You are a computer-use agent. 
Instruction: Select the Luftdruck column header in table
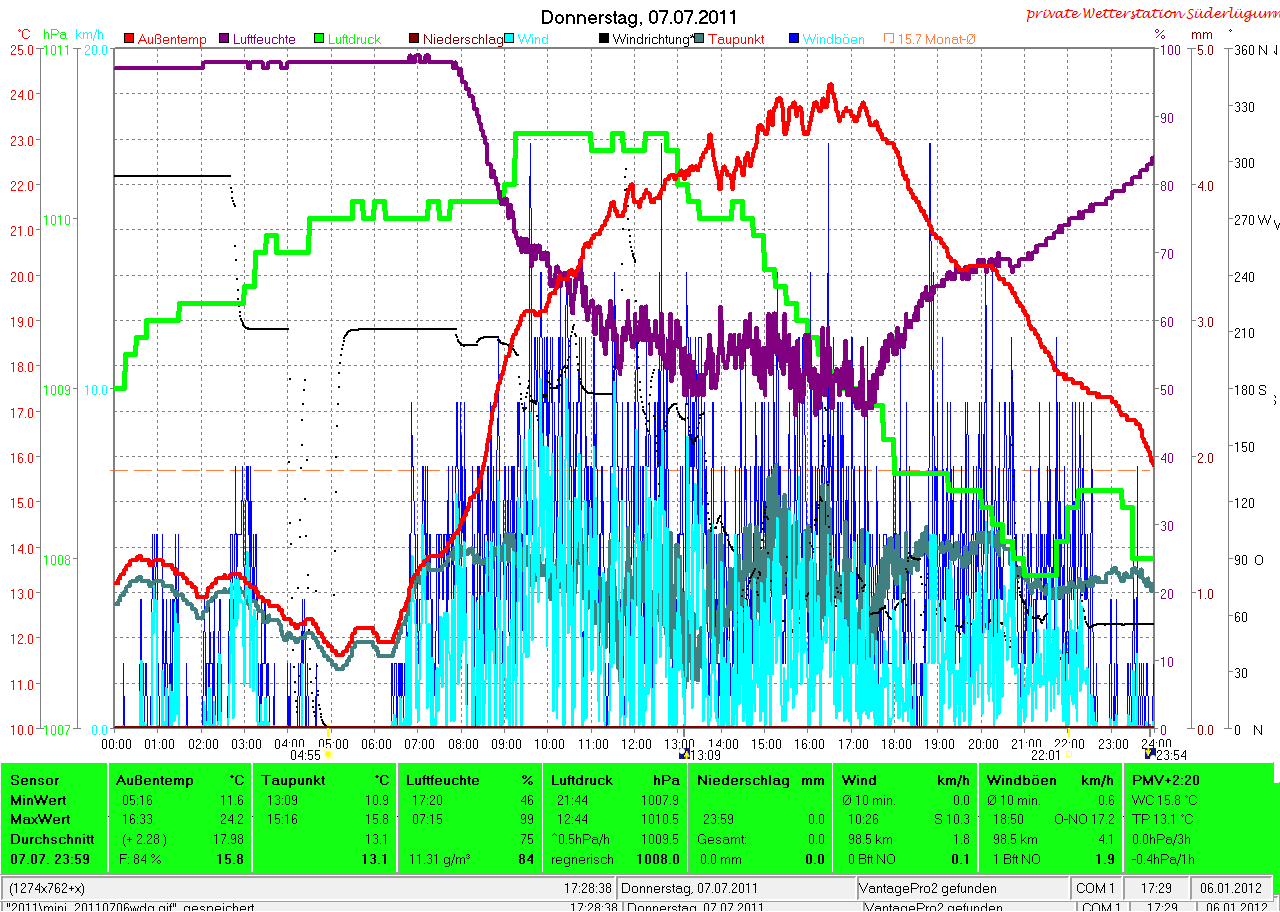click(x=579, y=780)
